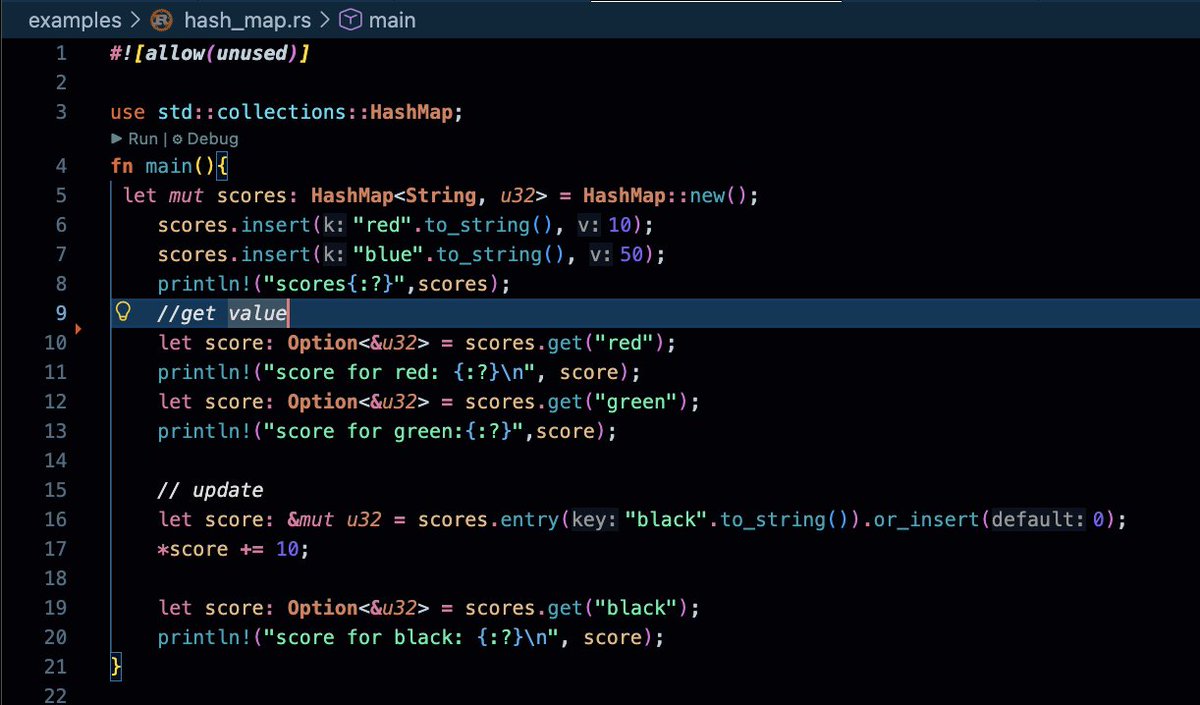This screenshot has height=705, width=1200.
Task: Click line number 4 in gutter
Action: (62, 166)
